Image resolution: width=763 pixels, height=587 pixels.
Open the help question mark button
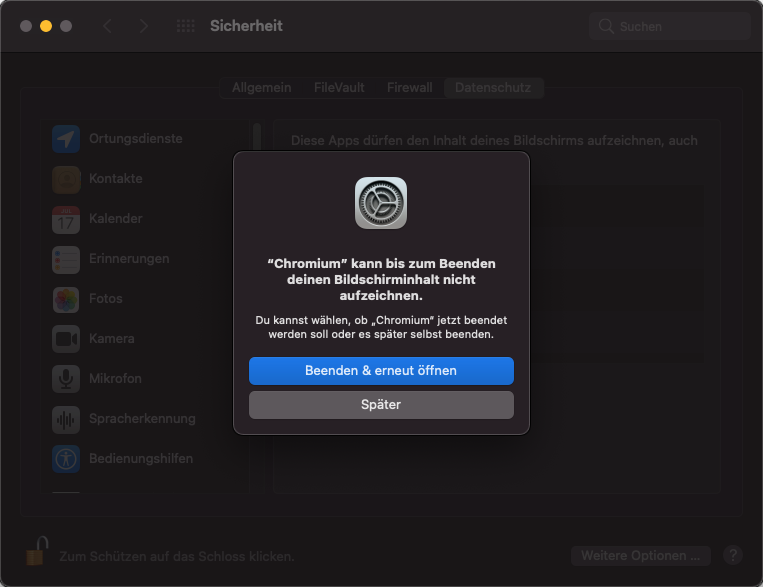click(733, 555)
